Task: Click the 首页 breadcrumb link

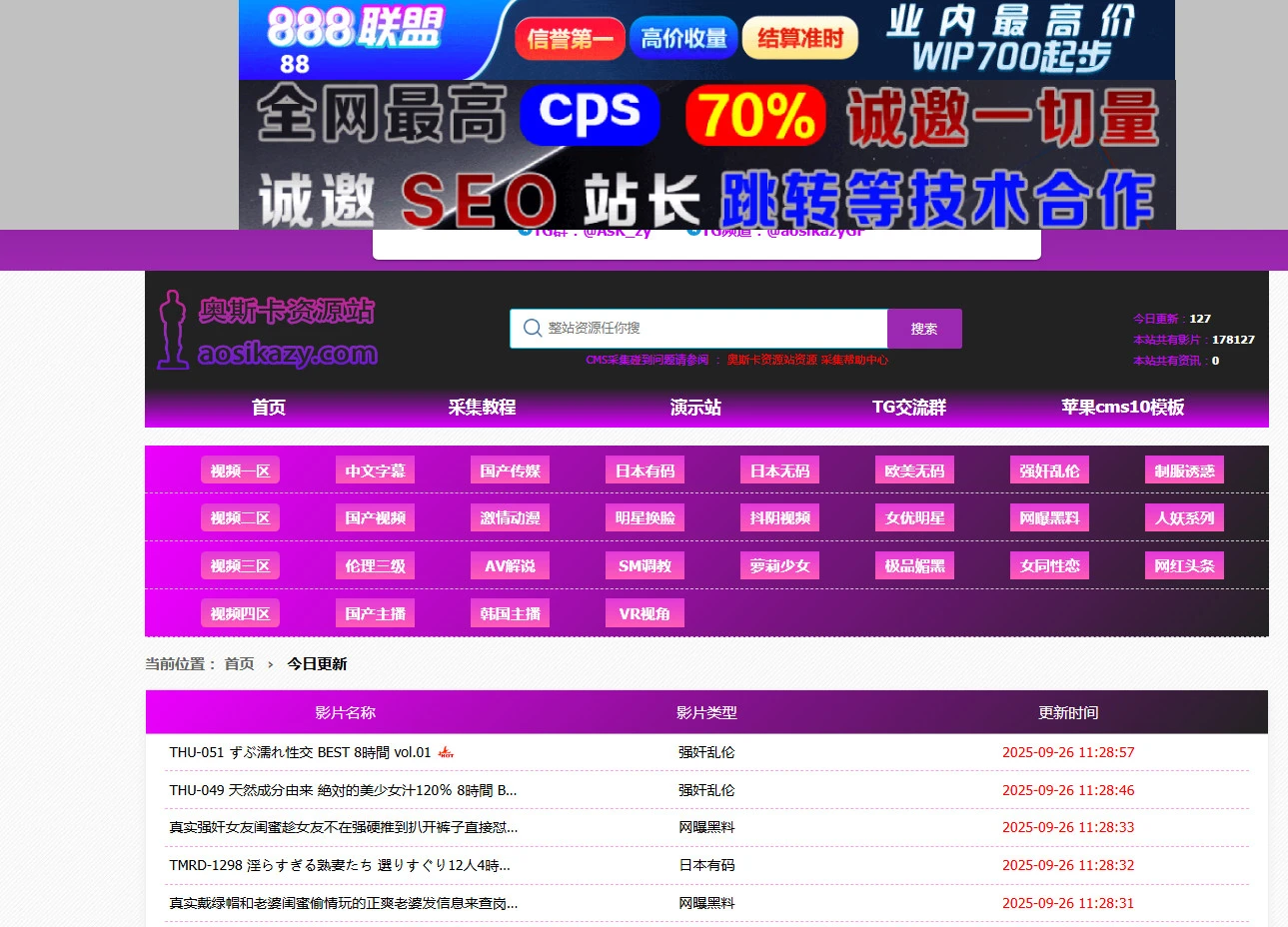Action: pyautogui.click(x=239, y=664)
